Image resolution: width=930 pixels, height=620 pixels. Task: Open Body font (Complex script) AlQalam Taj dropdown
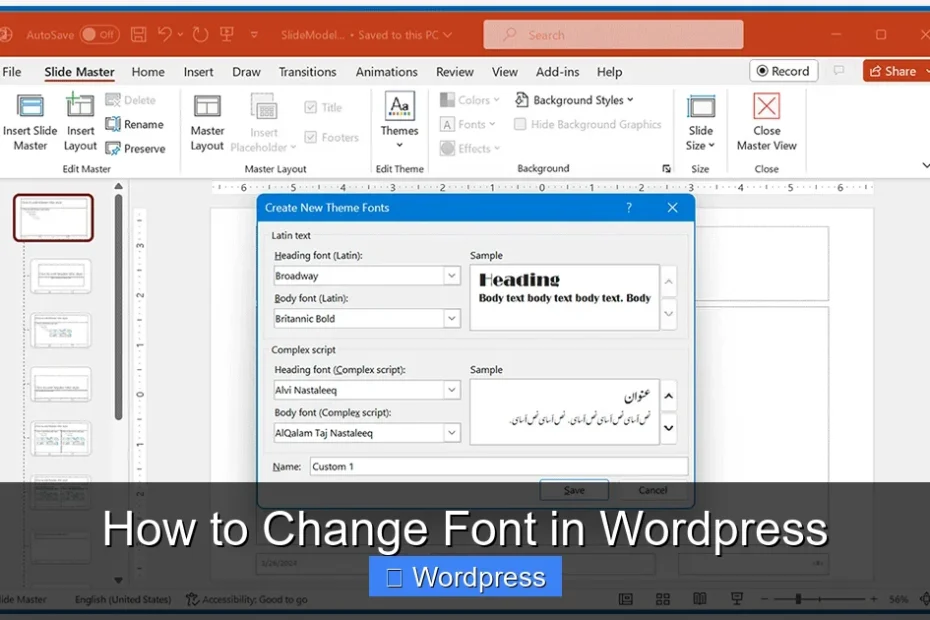tap(451, 433)
